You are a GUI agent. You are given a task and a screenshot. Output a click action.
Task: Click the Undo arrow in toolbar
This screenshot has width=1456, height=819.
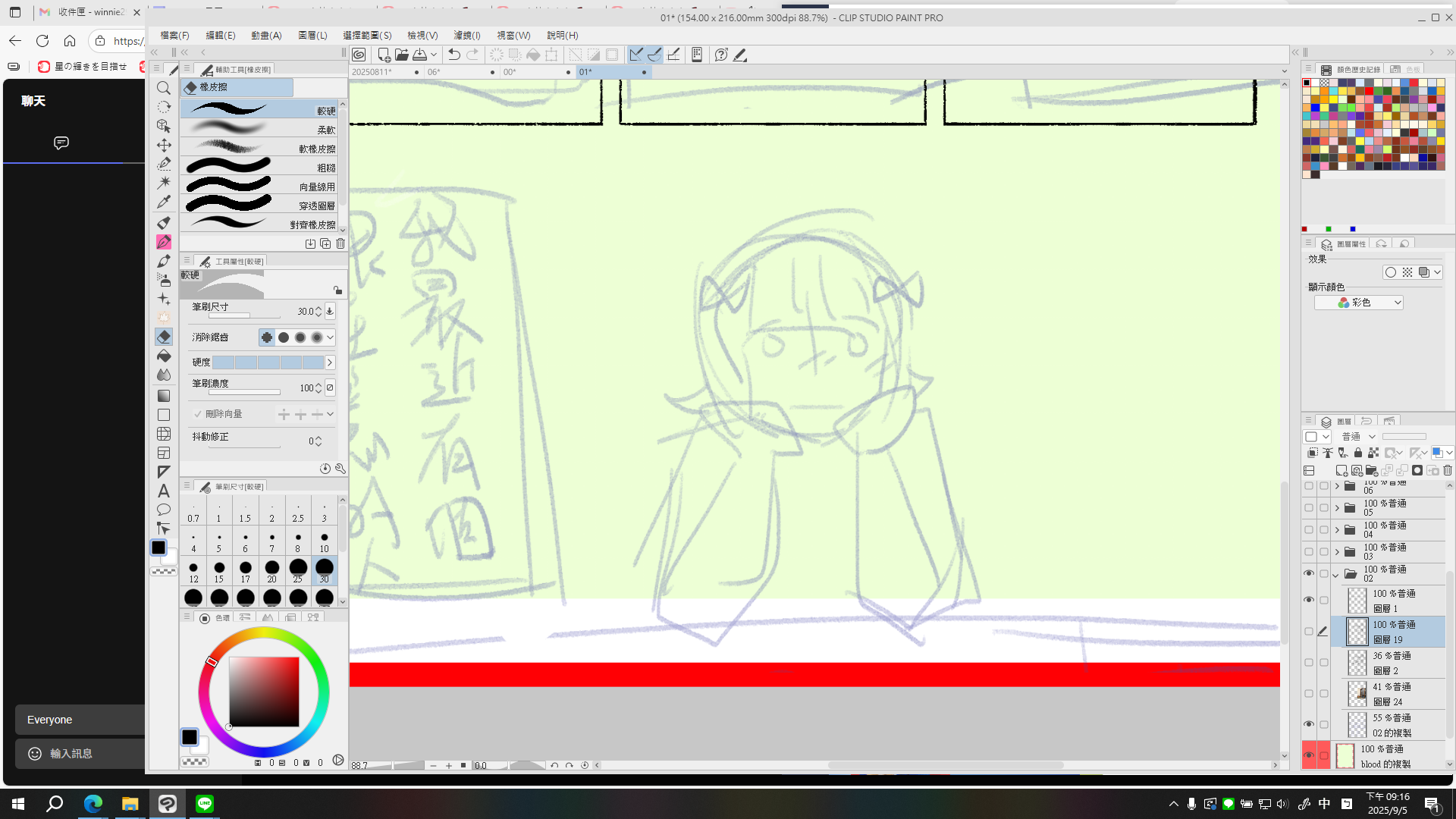(x=453, y=55)
